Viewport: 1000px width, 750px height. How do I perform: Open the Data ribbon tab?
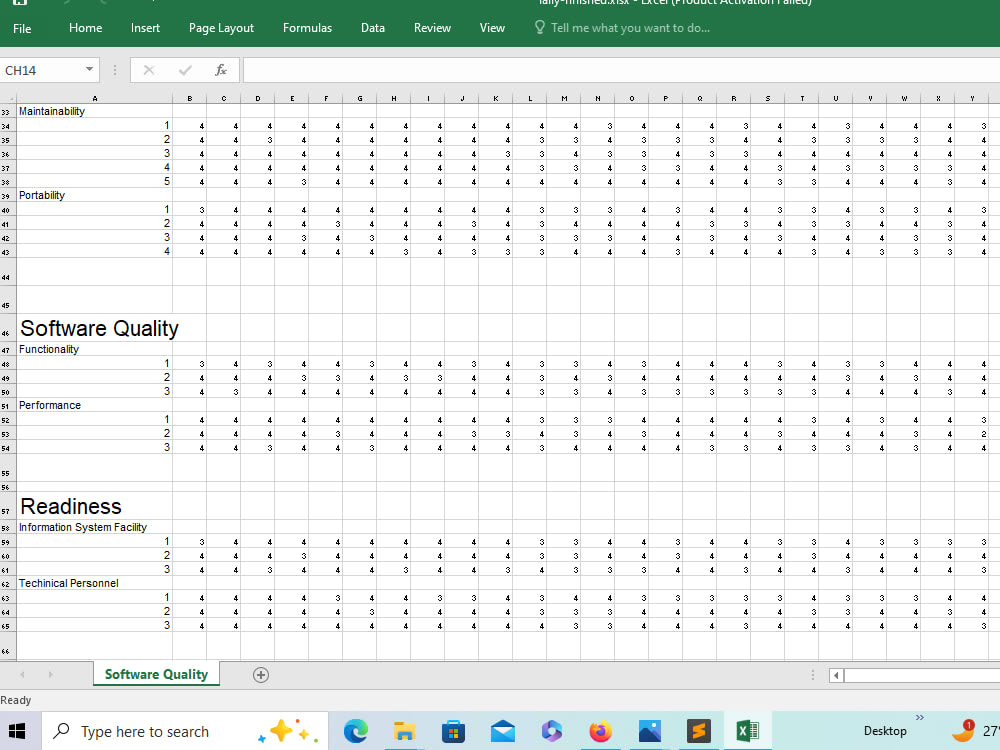pyautogui.click(x=372, y=28)
